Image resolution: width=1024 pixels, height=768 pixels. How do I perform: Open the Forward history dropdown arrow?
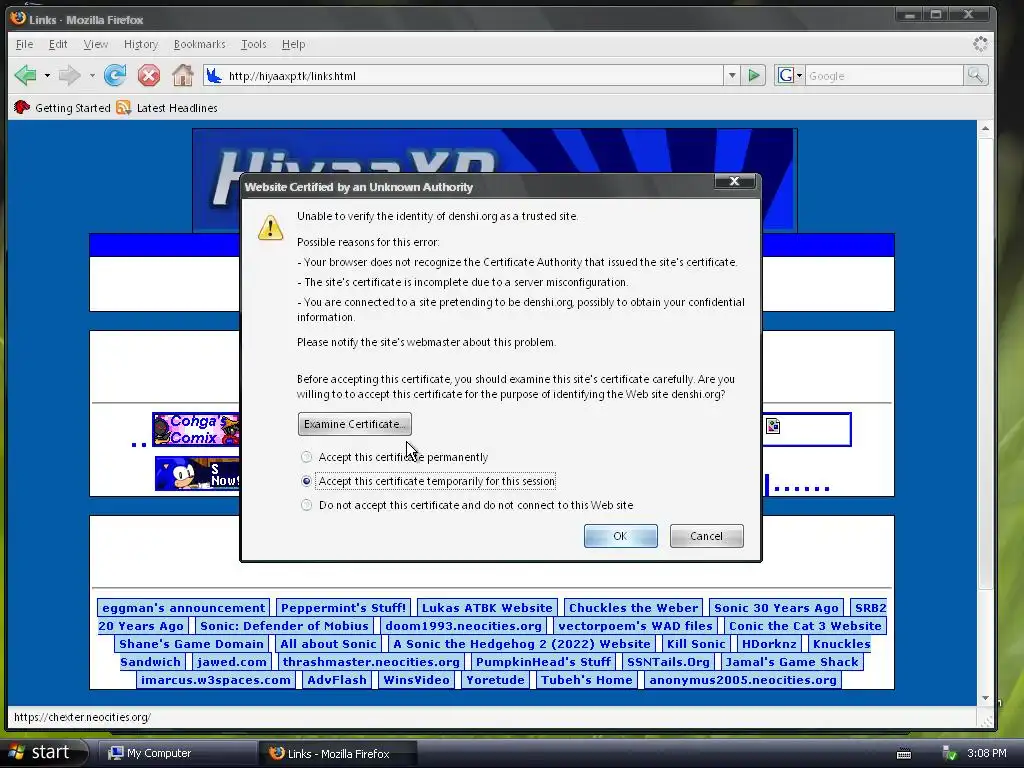coord(92,76)
